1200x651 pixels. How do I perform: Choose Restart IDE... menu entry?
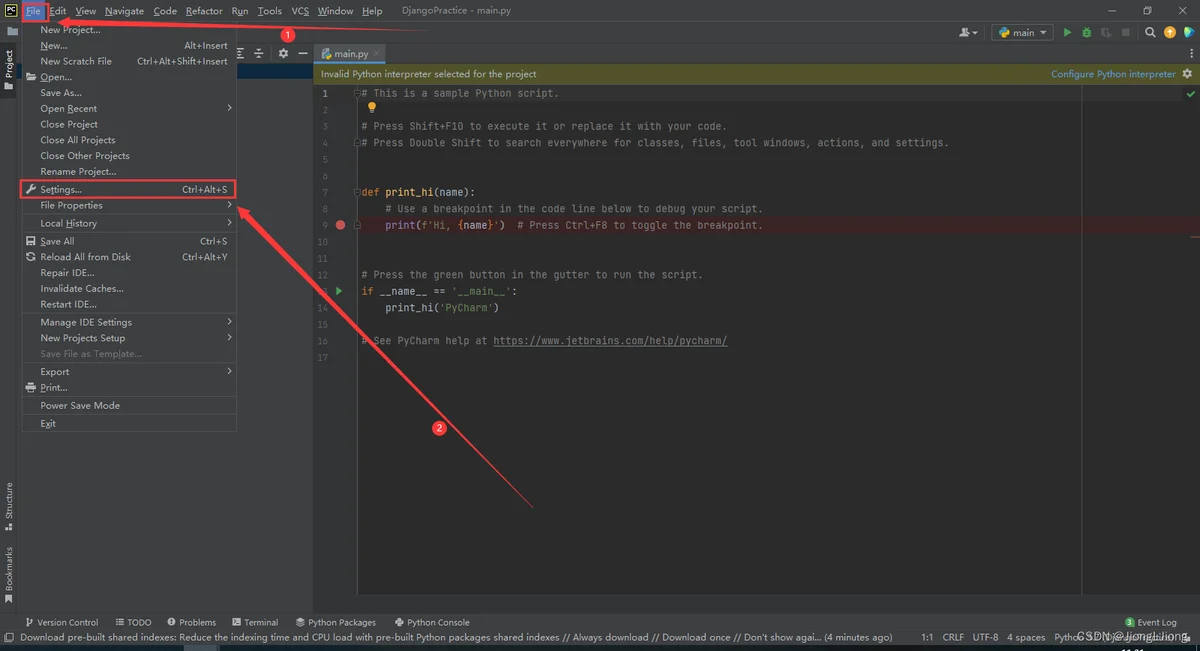128,305
